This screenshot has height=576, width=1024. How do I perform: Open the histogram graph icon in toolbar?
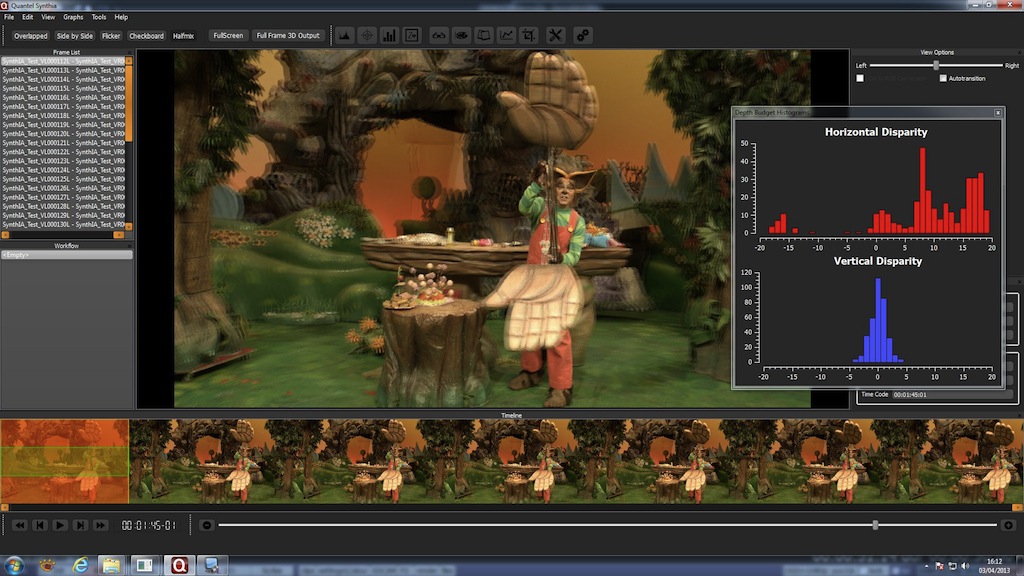click(345, 35)
